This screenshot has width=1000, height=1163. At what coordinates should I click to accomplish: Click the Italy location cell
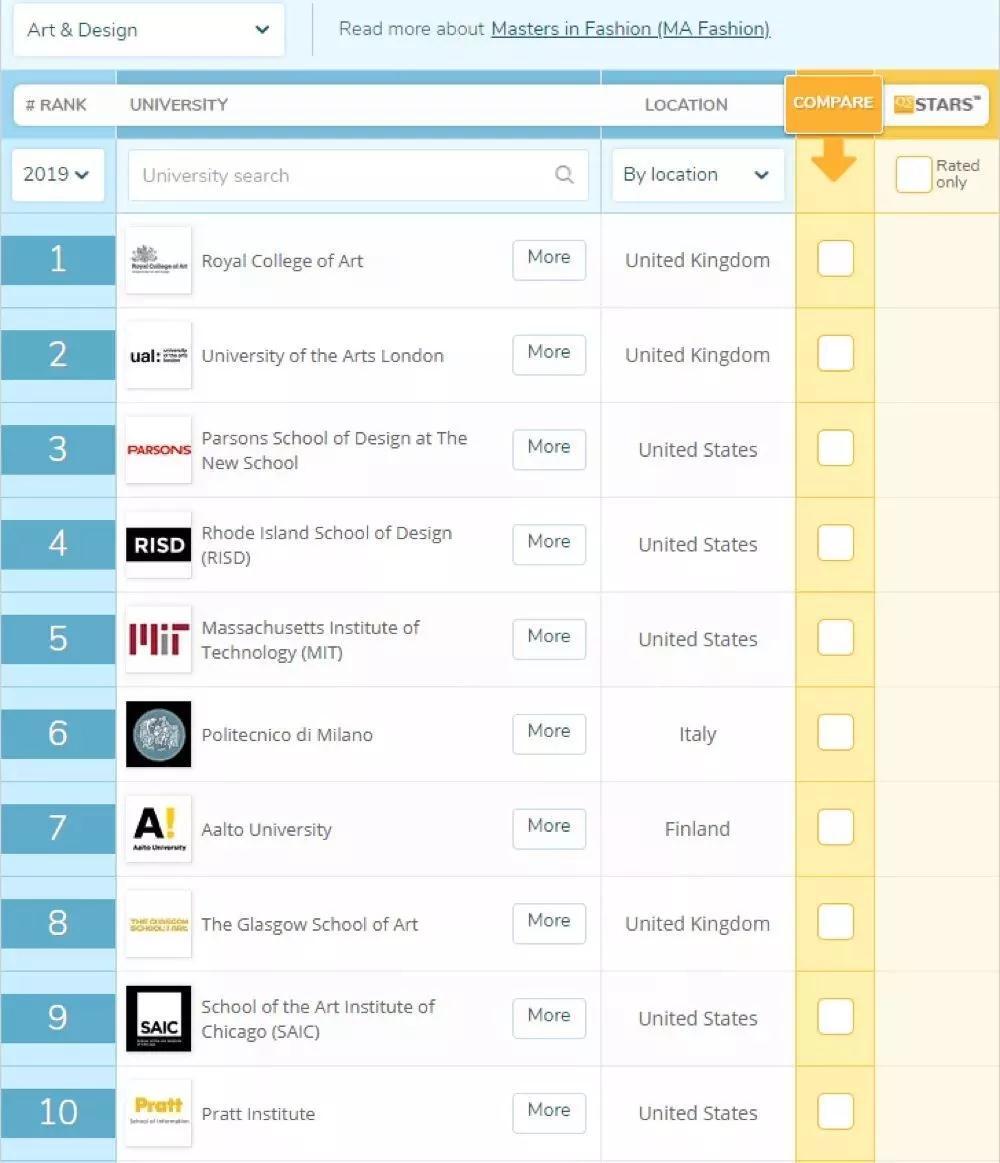click(697, 734)
